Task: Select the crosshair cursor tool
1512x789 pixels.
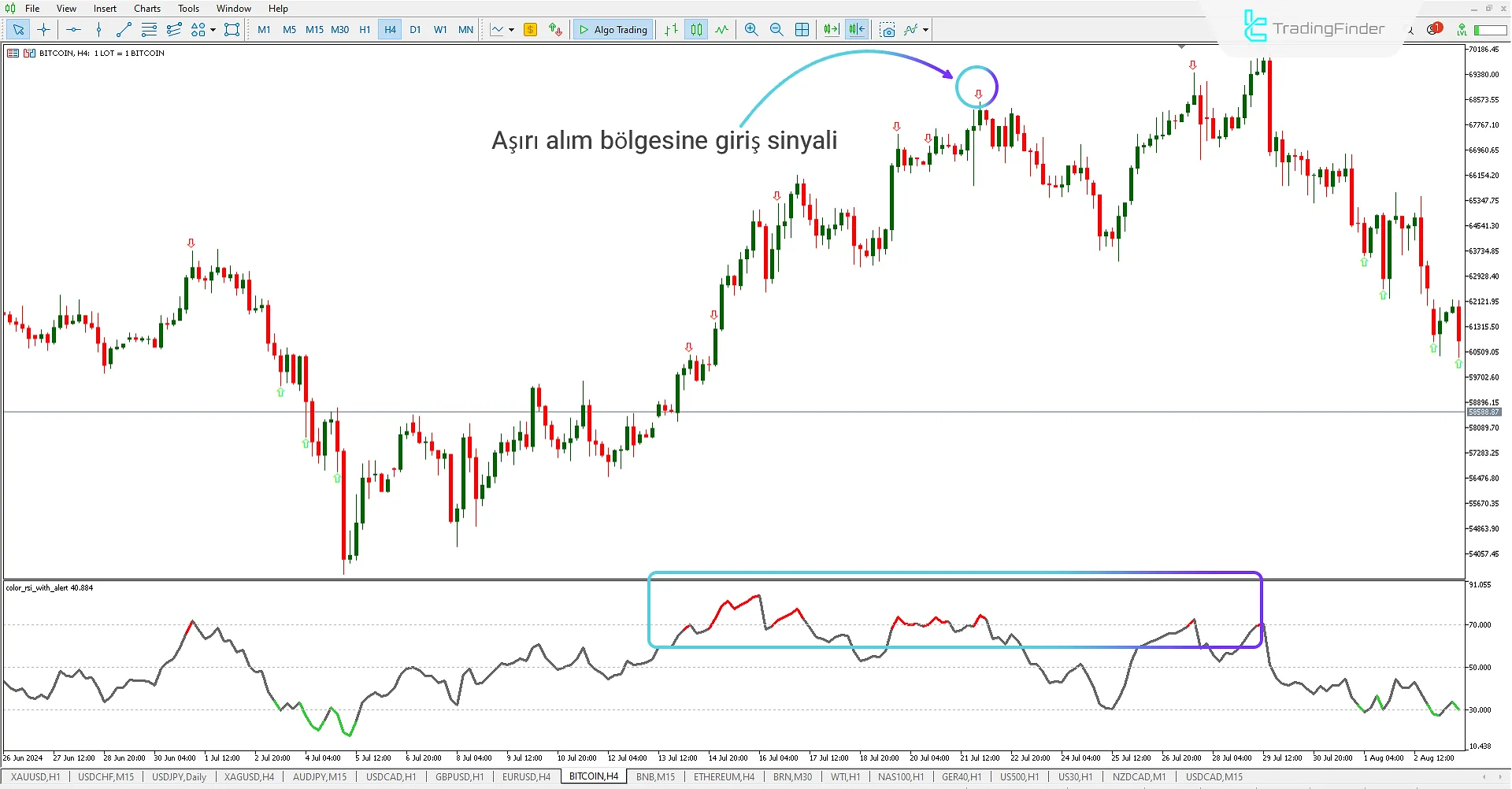Action: coord(43,30)
